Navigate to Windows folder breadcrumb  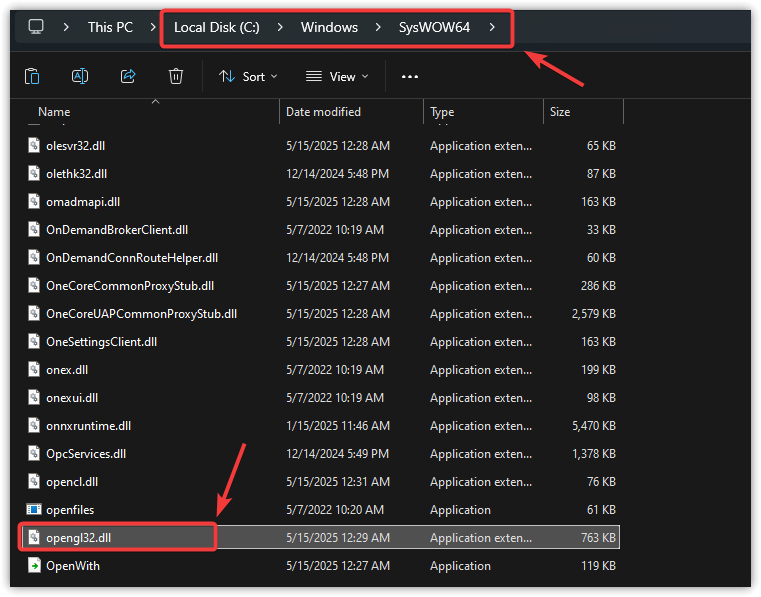coord(329,27)
